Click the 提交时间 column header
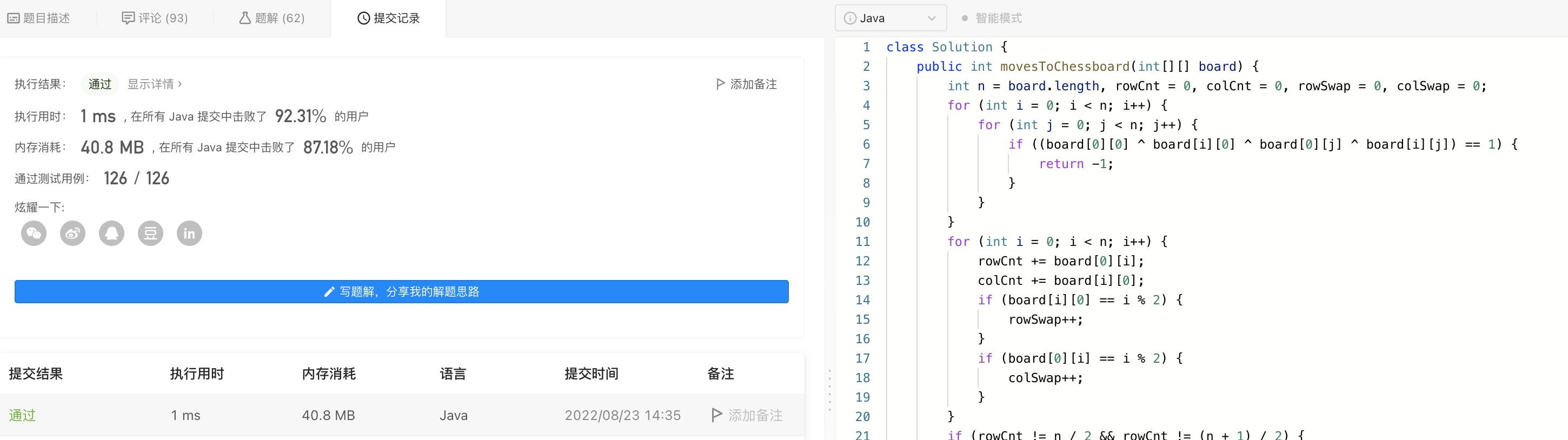This screenshot has height=440, width=1568. 591,374
